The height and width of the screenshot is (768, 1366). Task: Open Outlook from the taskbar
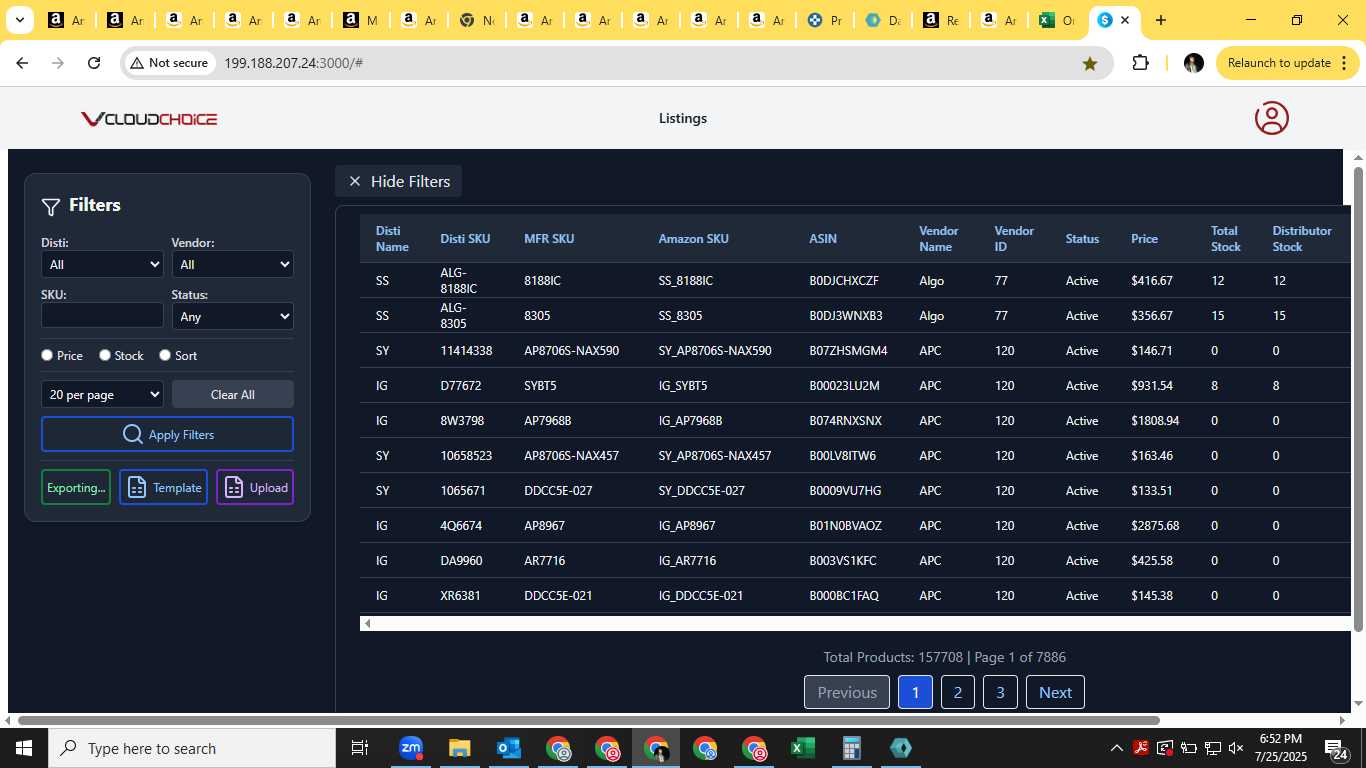coord(509,748)
